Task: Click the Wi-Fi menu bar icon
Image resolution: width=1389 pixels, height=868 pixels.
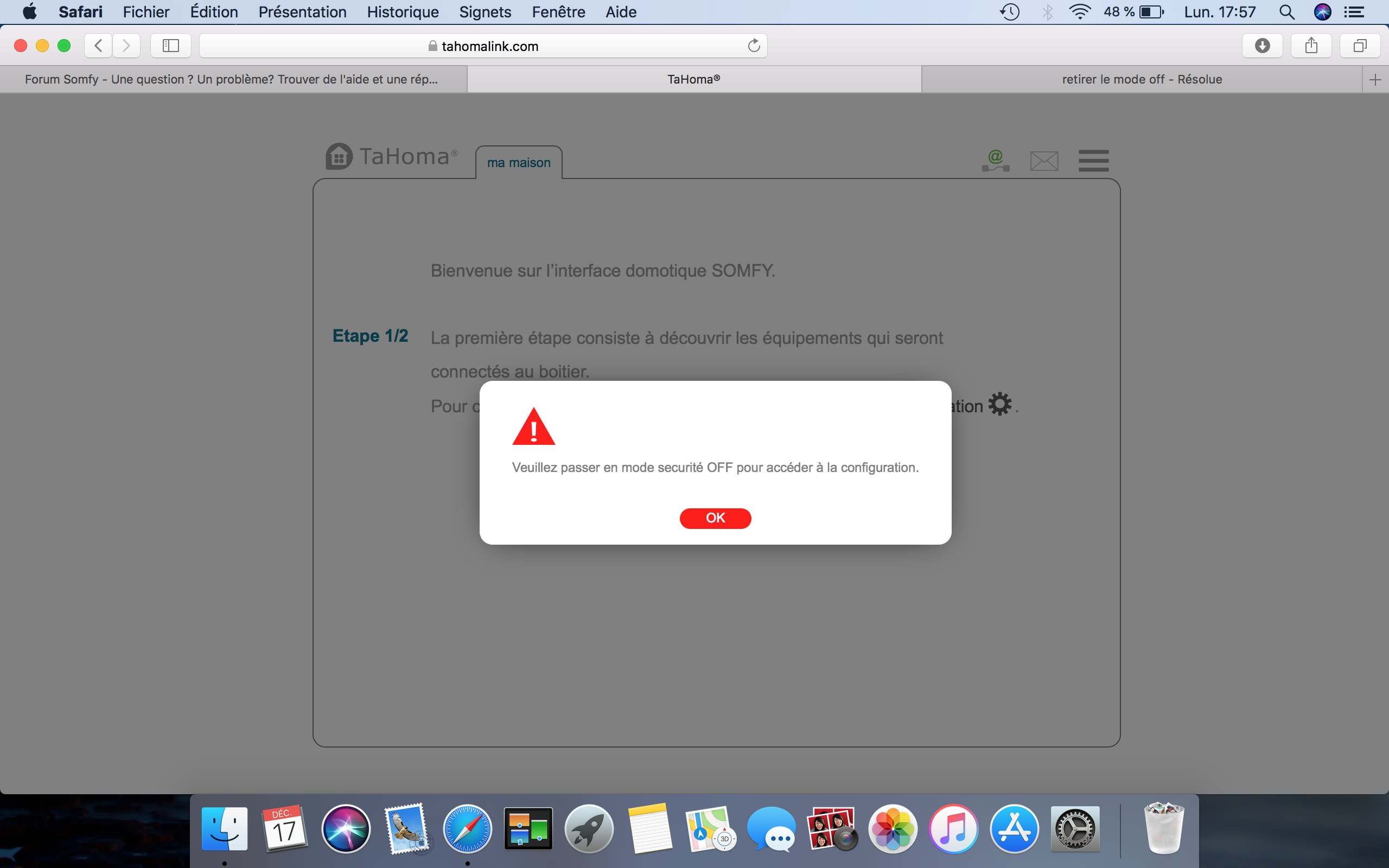Action: pyautogui.click(x=1080, y=11)
